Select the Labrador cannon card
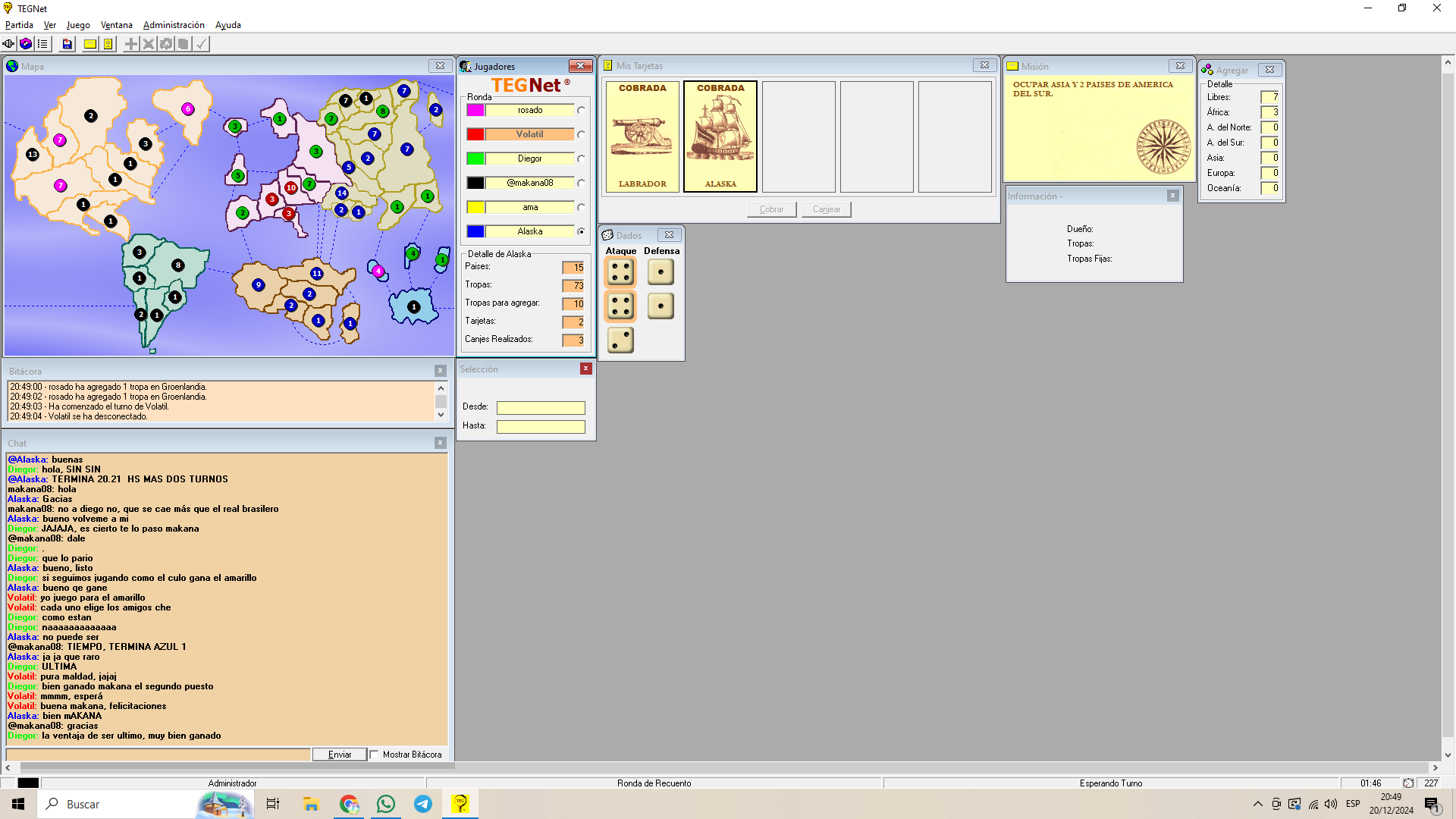 tap(642, 136)
